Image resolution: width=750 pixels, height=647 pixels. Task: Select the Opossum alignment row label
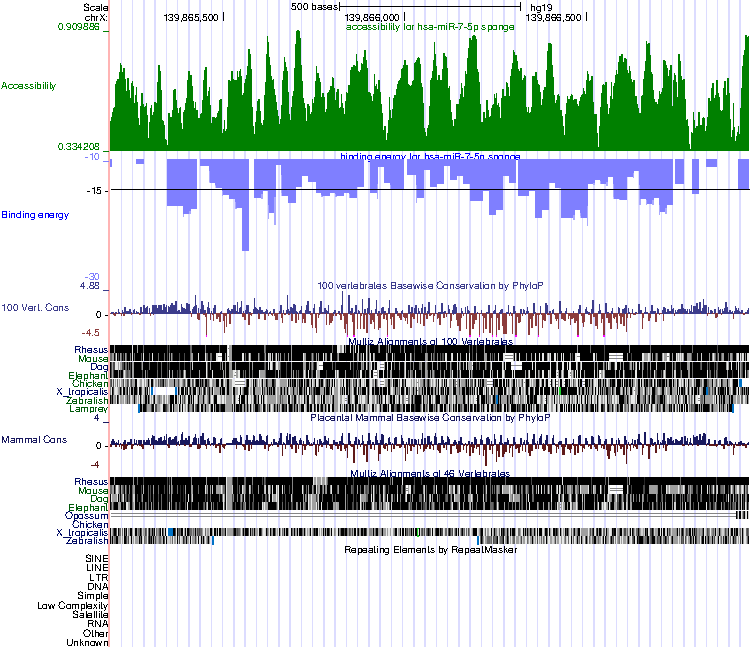click(x=86, y=516)
